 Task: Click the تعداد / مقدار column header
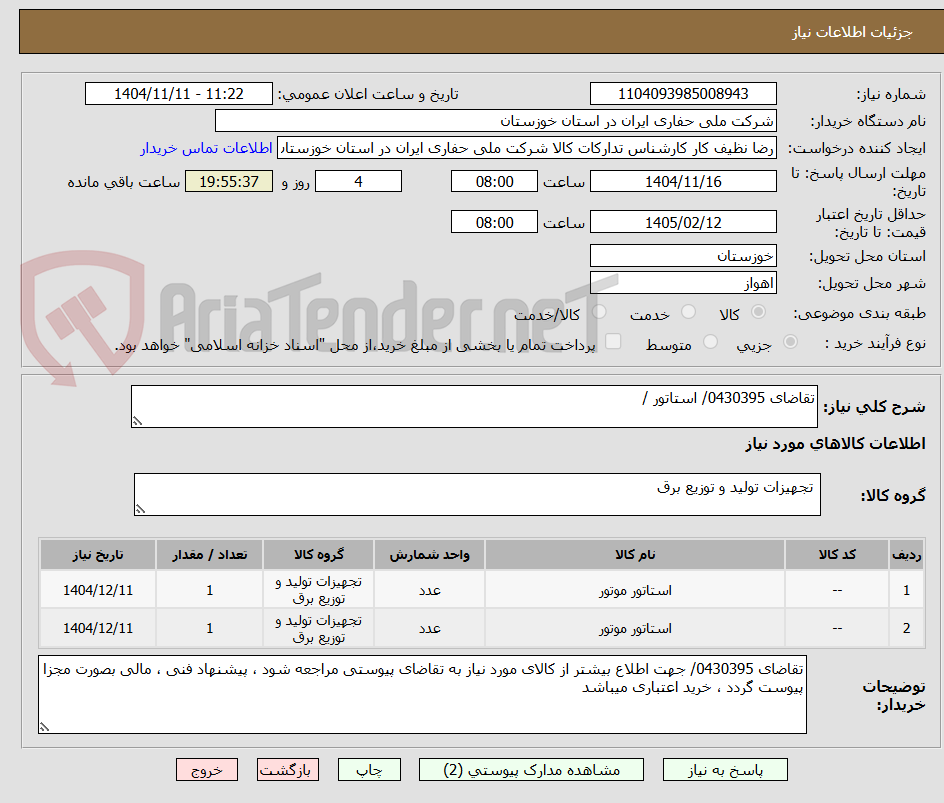point(210,554)
